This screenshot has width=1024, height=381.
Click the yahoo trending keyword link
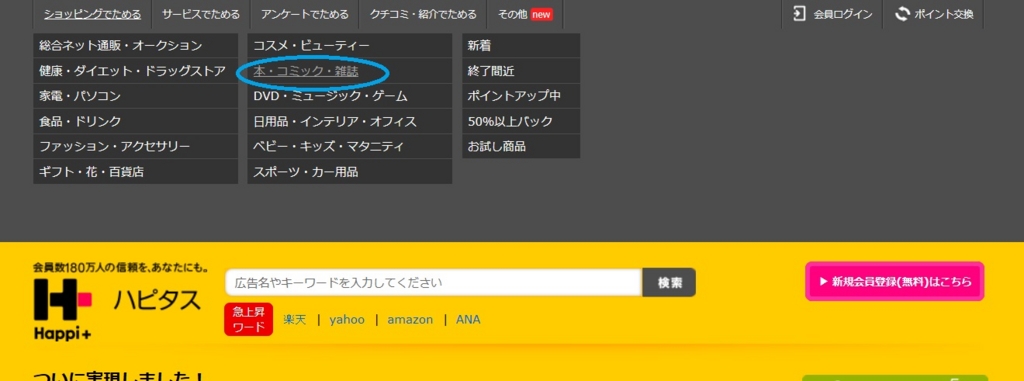point(347,320)
